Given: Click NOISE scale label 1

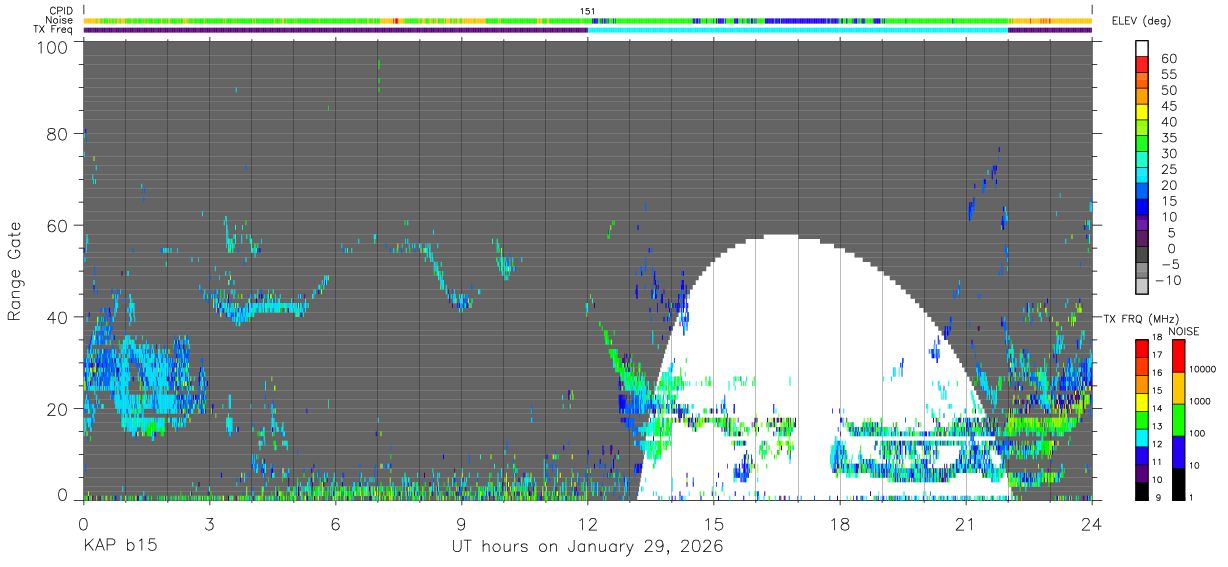Looking at the screenshot, I should [x=1192, y=497].
